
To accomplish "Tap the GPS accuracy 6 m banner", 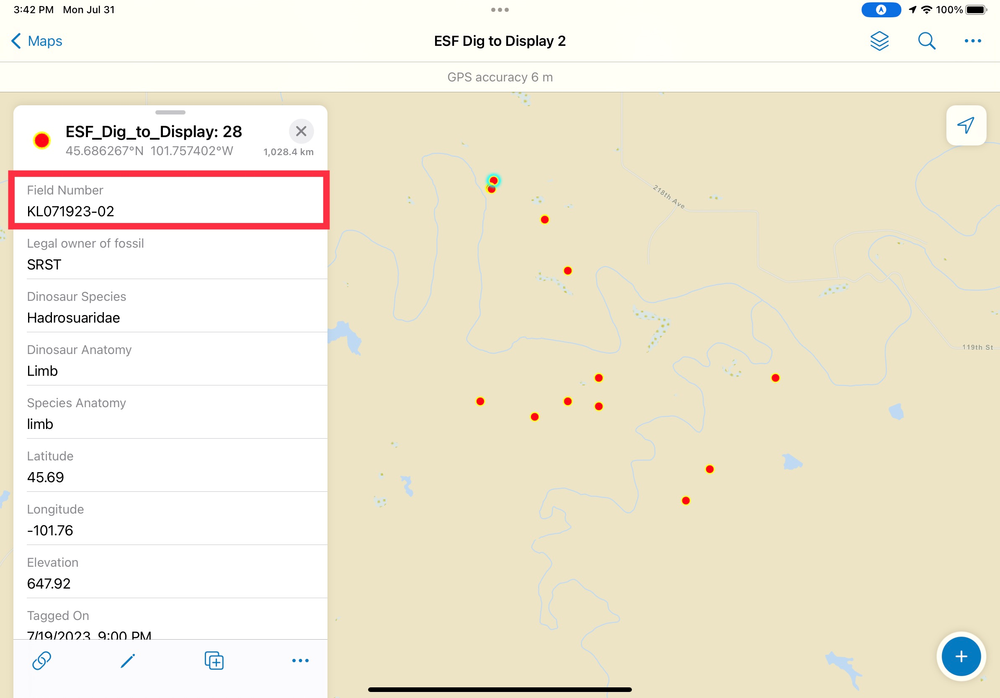I will click(x=500, y=77).
